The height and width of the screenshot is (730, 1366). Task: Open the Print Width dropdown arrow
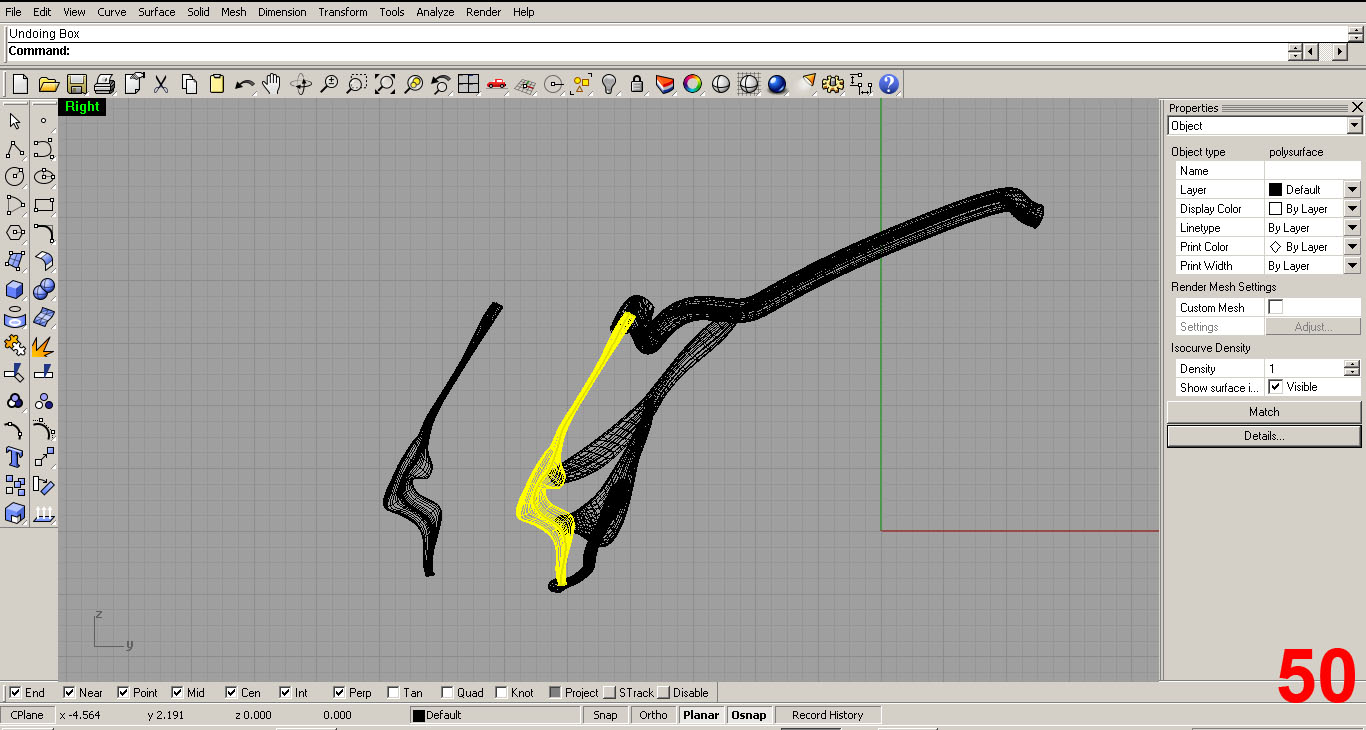point(1352,265)
